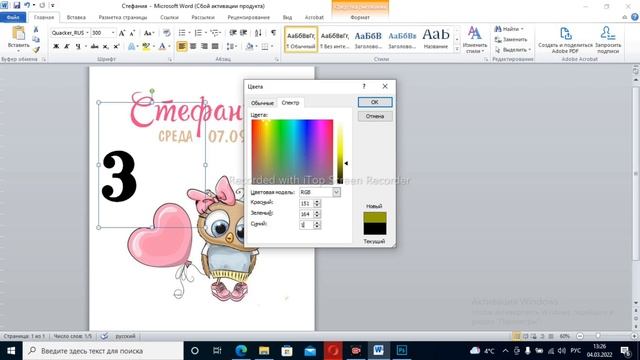
Task: Switch to the Ссылки ribbon tab
Action: [x=169, y=17]
